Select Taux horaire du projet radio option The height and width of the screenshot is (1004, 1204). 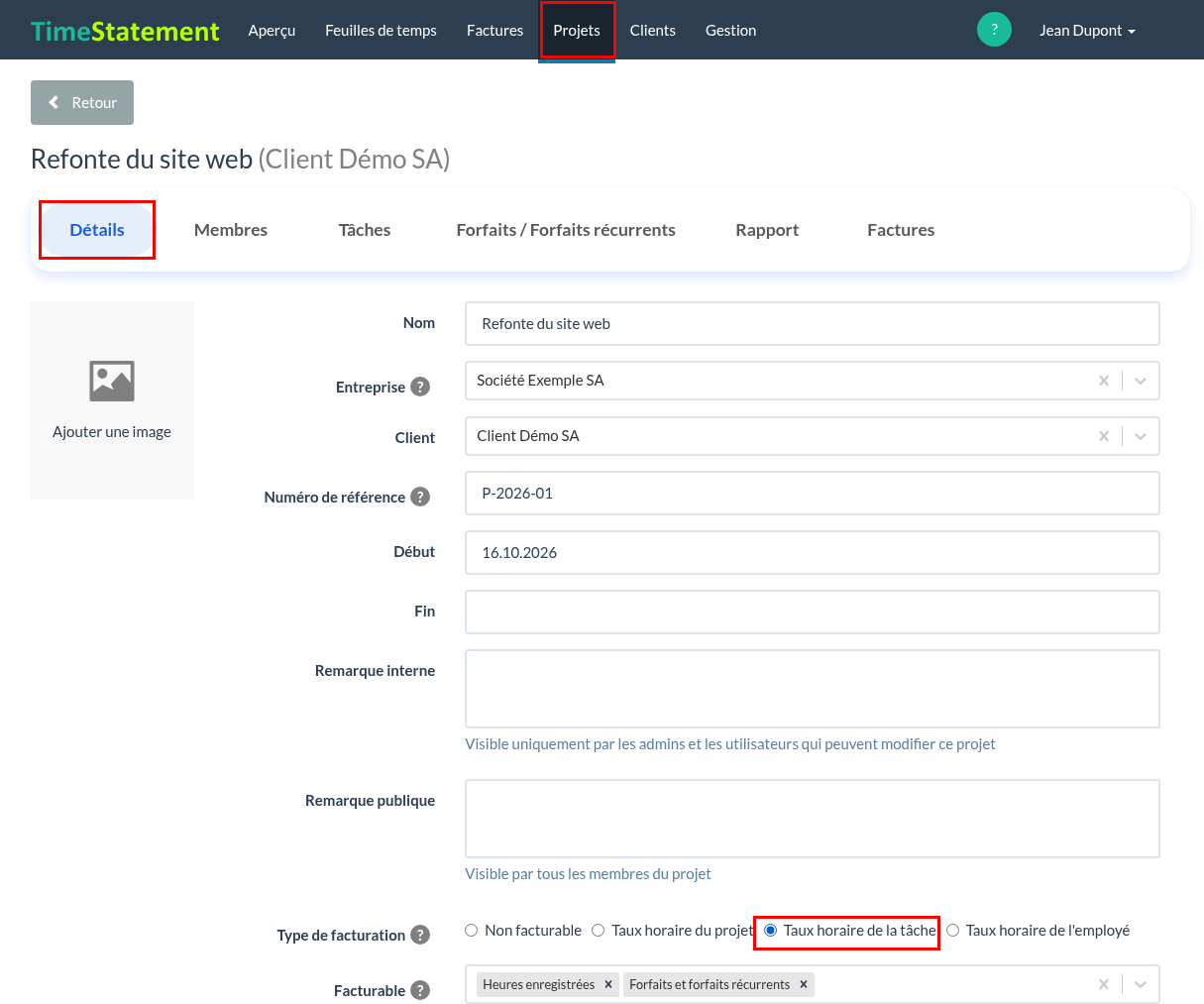click(x=599, y=930)
